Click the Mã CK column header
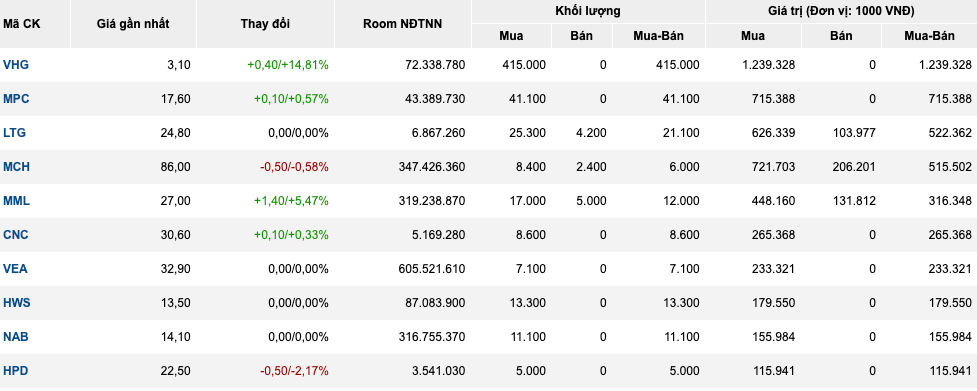Screen dimensions: 977x391 pyautogui.click(x=21, y=24)
